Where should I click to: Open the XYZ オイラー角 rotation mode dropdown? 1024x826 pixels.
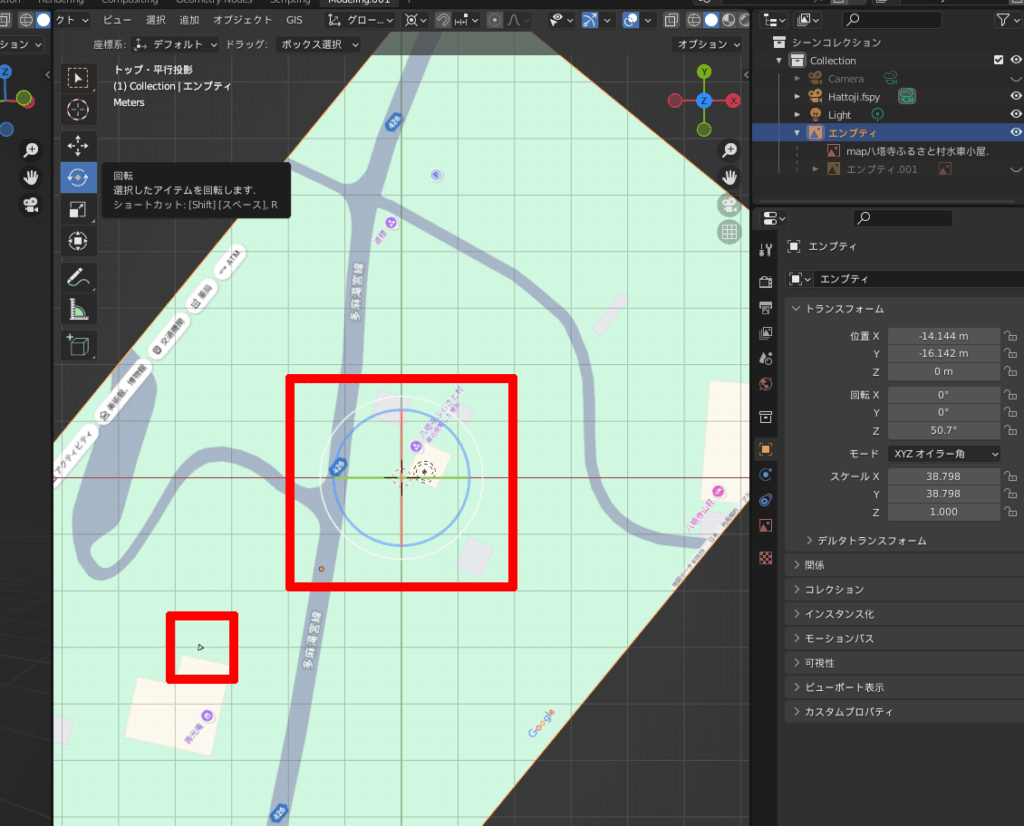[944, 454]
